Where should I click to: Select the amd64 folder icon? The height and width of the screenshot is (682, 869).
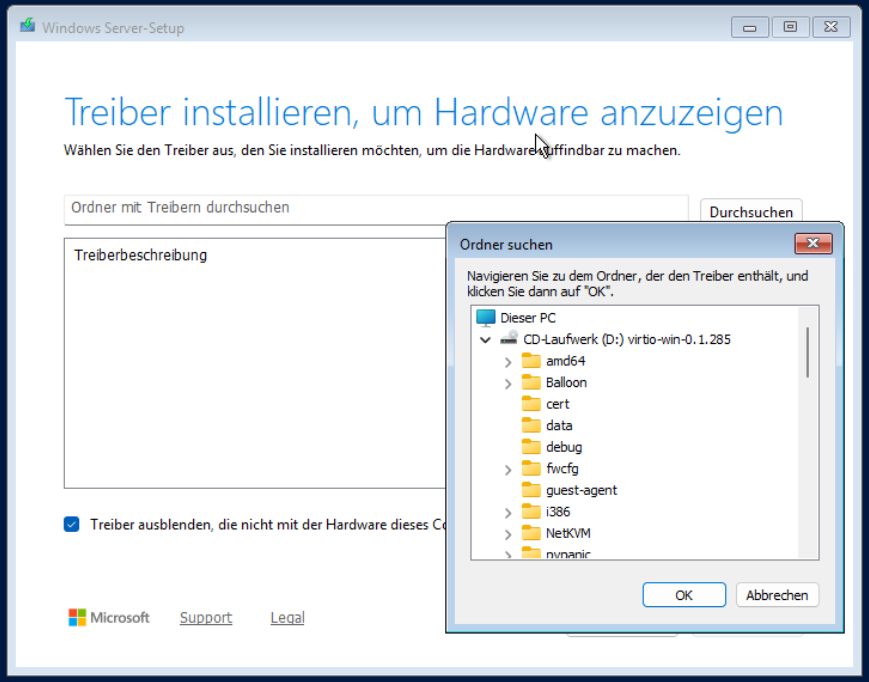point(531,361)
